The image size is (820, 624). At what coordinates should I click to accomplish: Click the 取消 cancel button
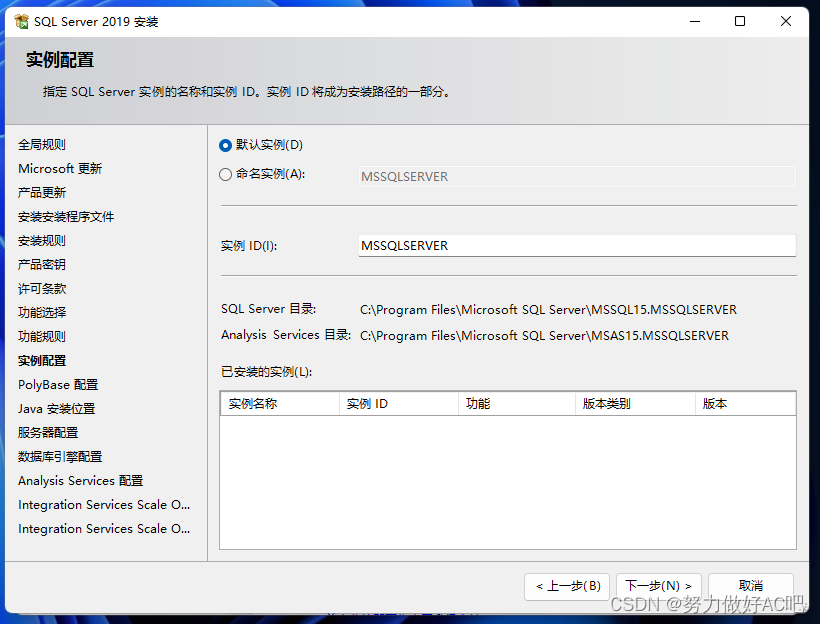[x=750, y=586]
